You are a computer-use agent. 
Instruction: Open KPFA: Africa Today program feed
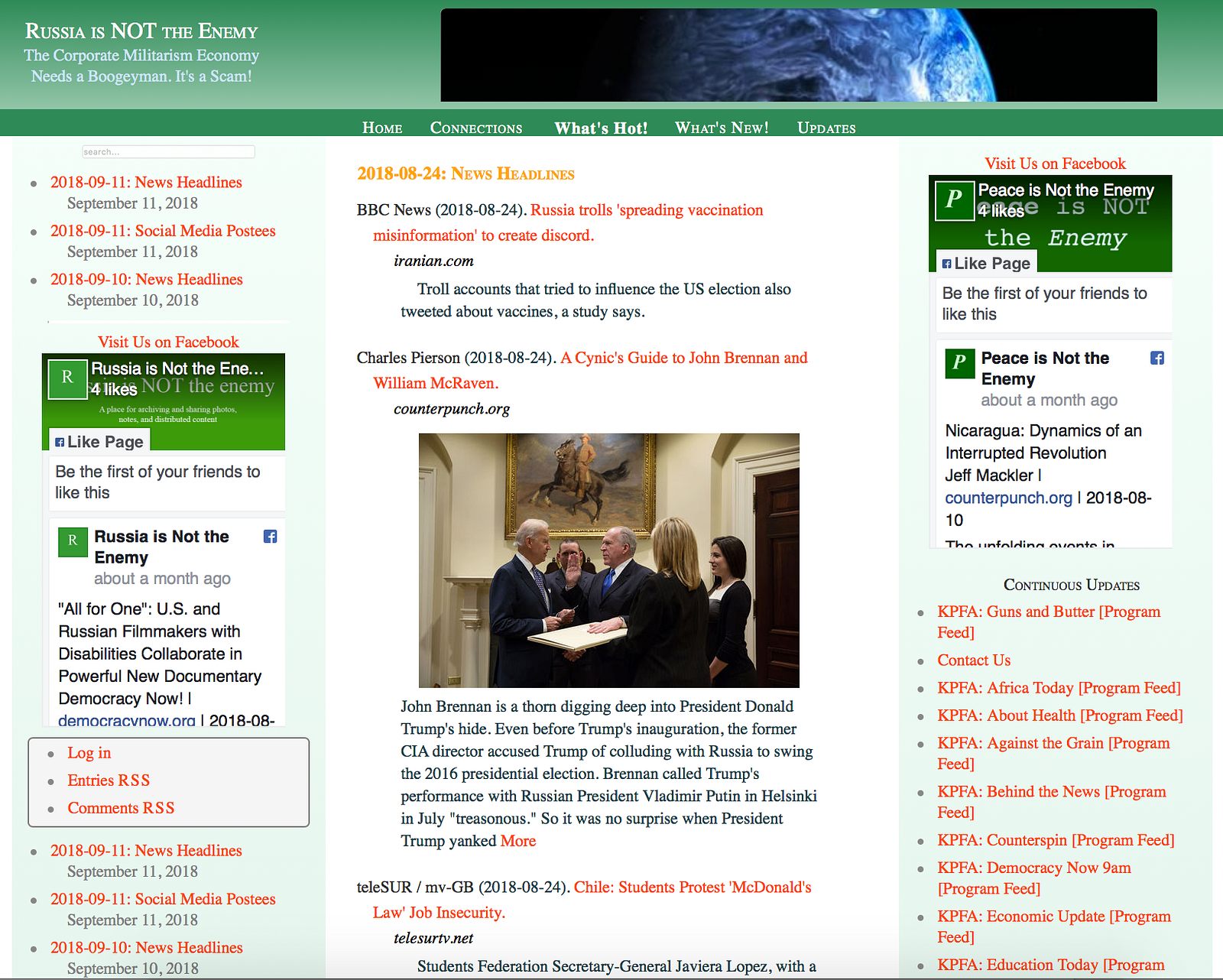point(1059,688)
